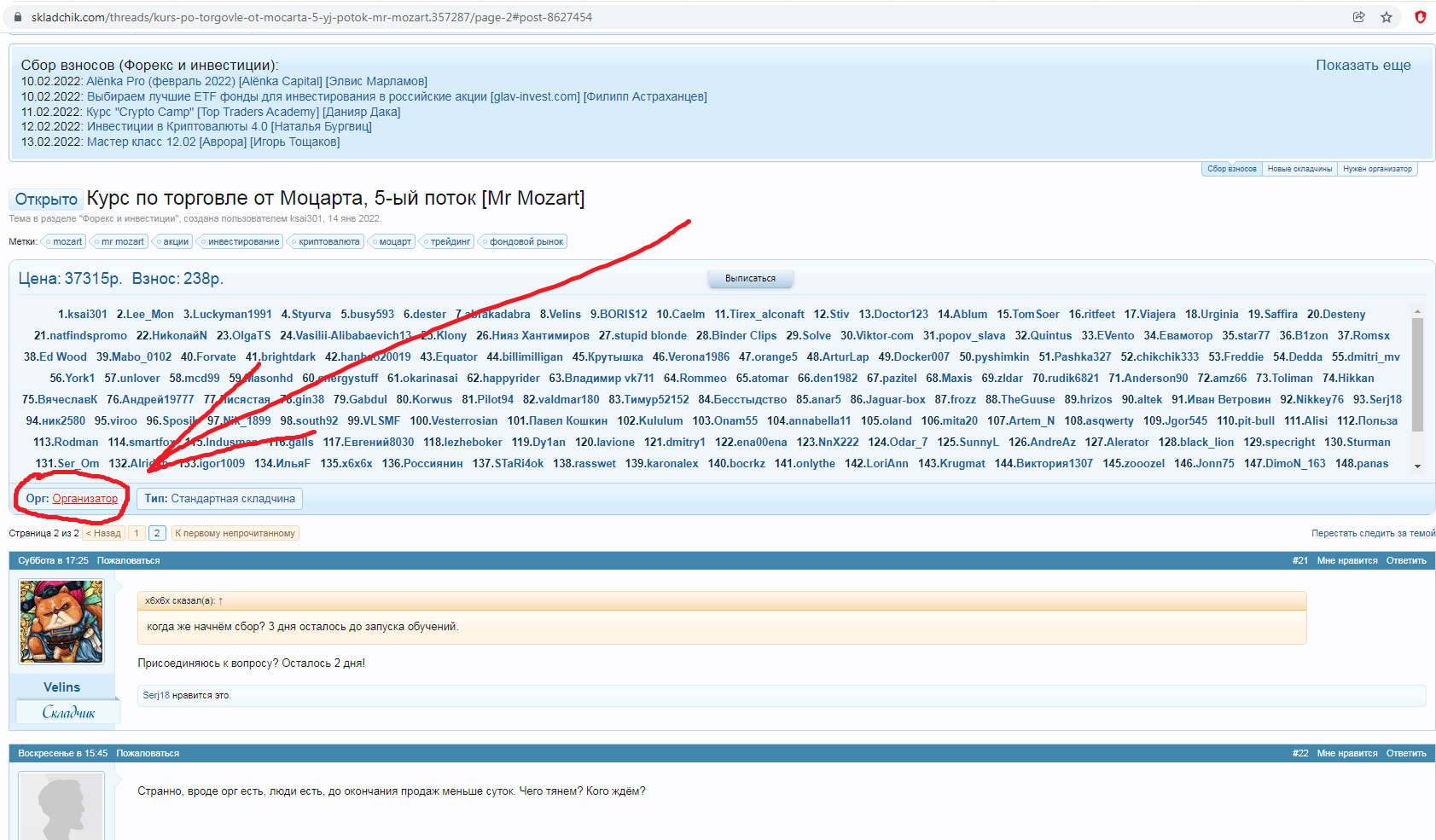
Task: Open the Нужен организатор tab
Action: tap(1376, 169)
